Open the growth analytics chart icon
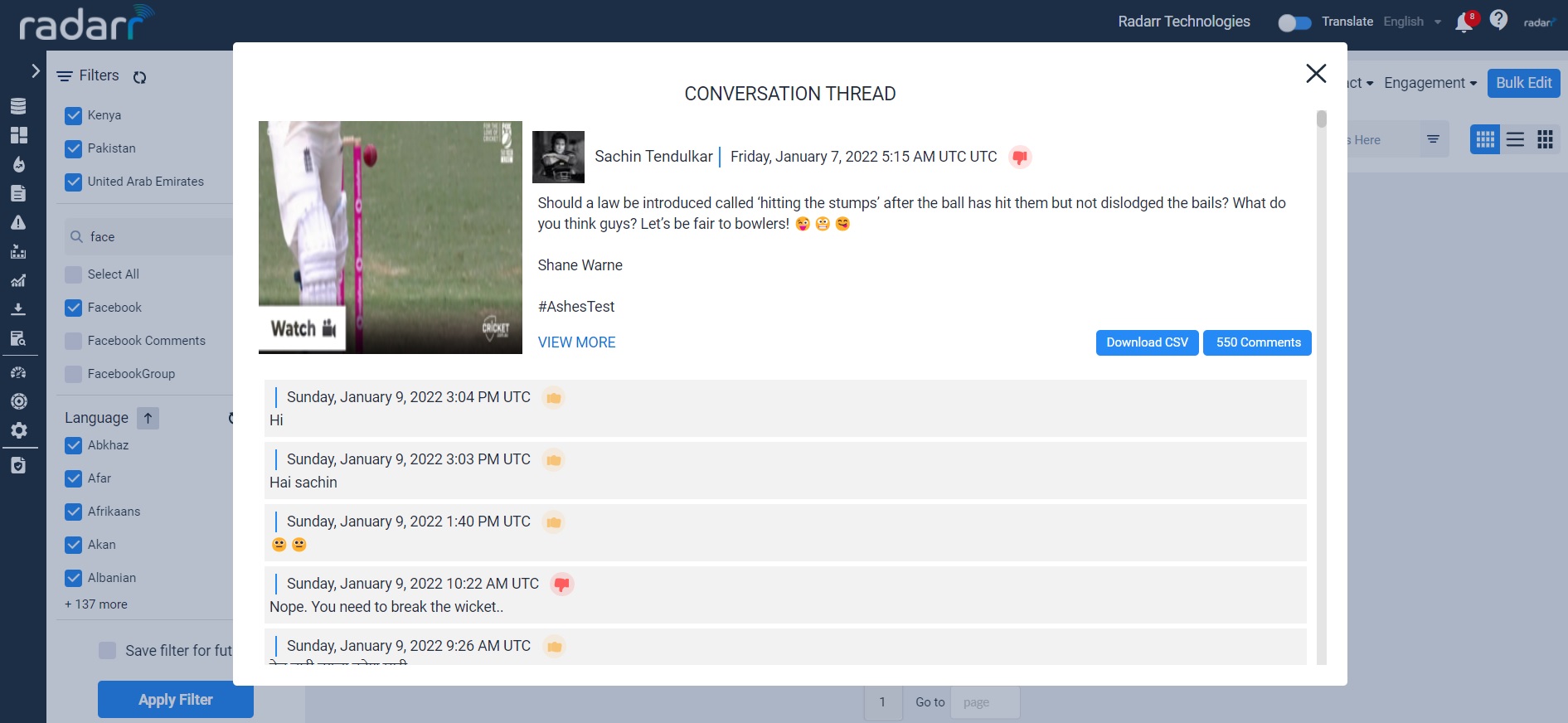Image resolution: width=1568 pixels, height=723 pixels. pyautogui.click(x=18, y=280)
